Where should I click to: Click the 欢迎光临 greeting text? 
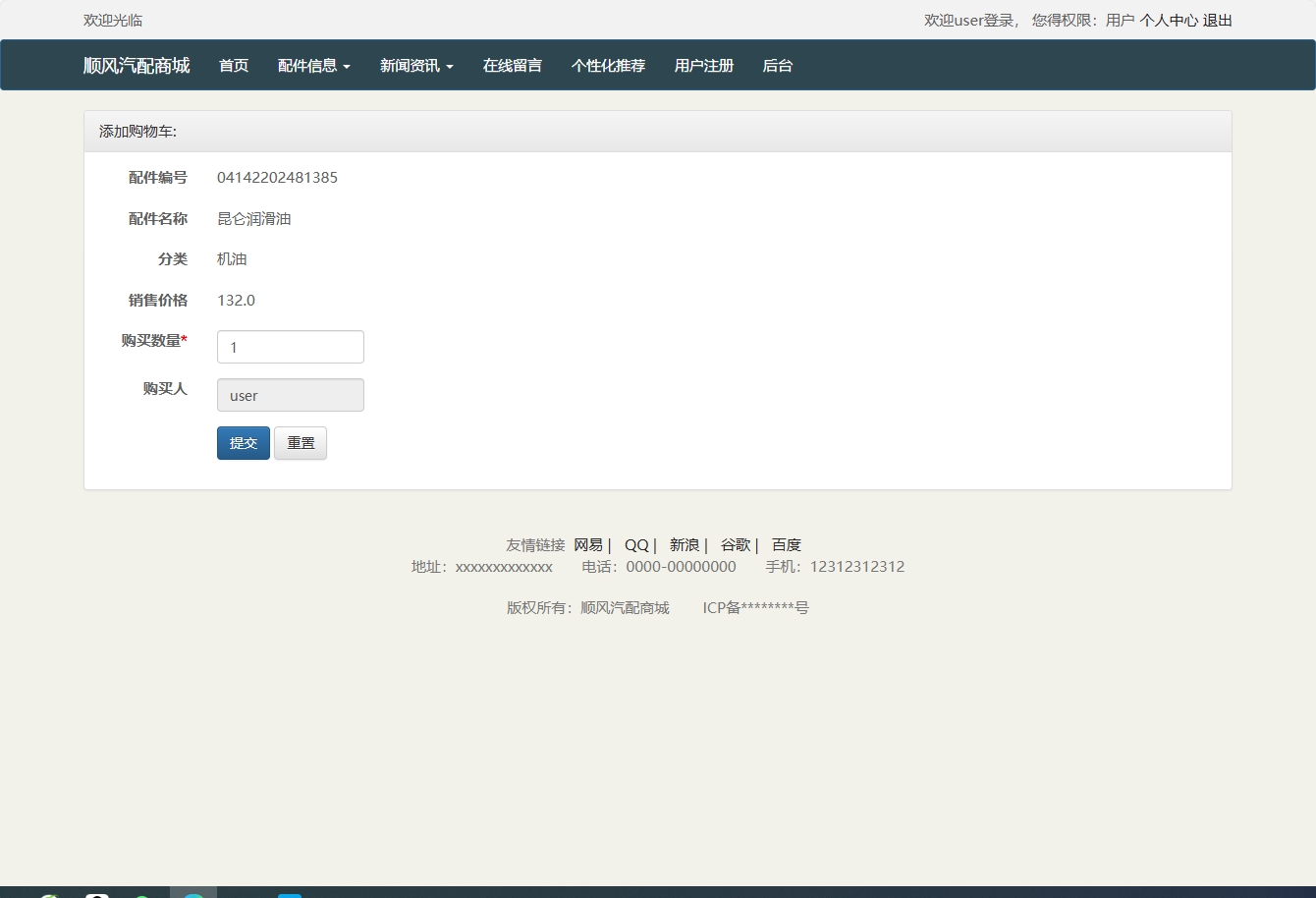pyautogui.click(x=113, y=21)
